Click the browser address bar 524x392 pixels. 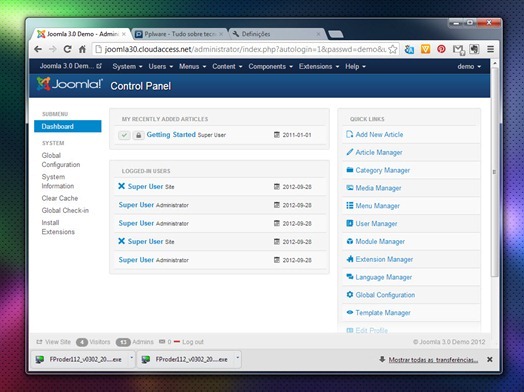pyautogui.click(x=245, y=49)
